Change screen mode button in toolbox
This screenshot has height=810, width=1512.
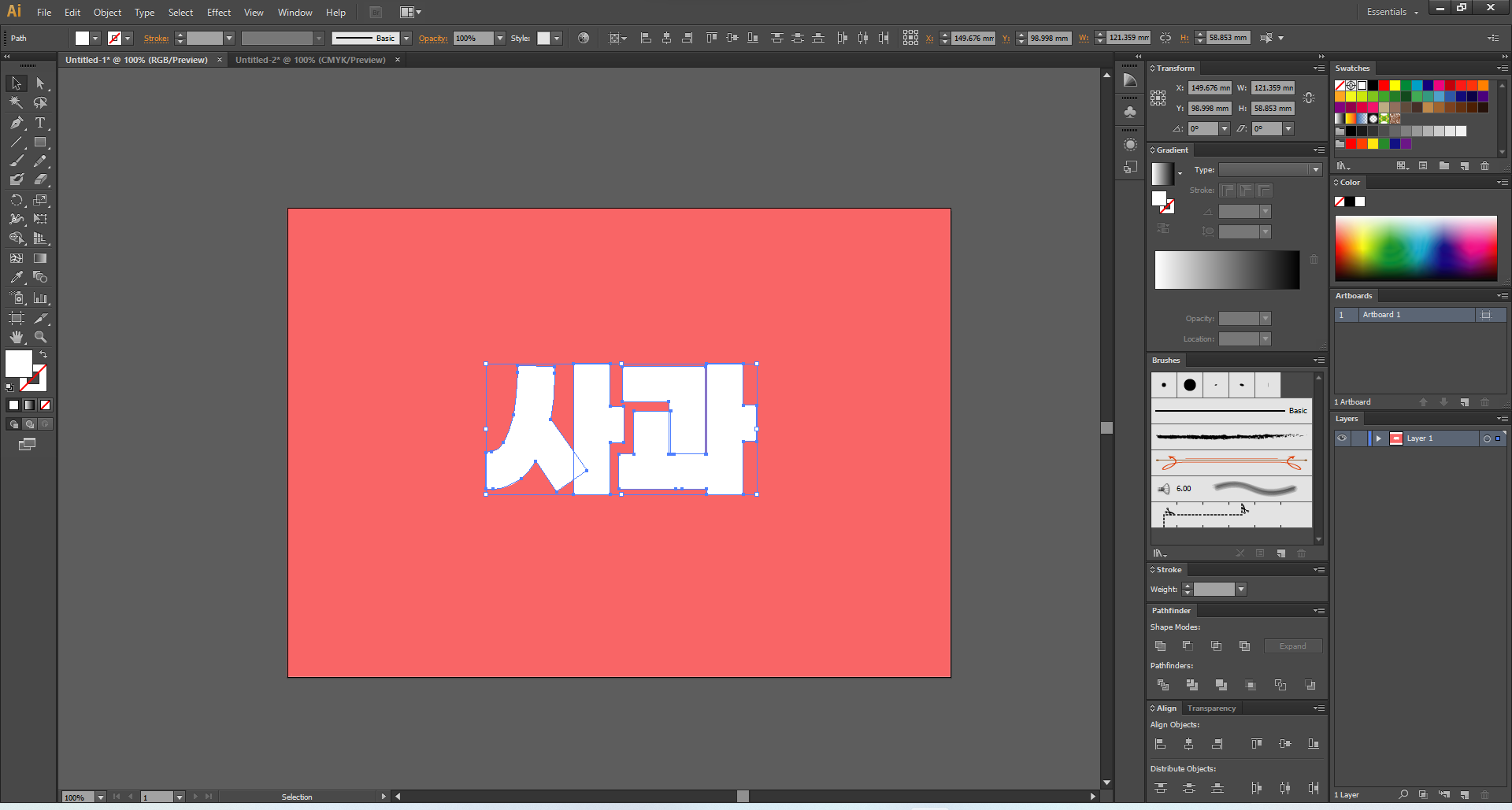(x=27, y=445)
